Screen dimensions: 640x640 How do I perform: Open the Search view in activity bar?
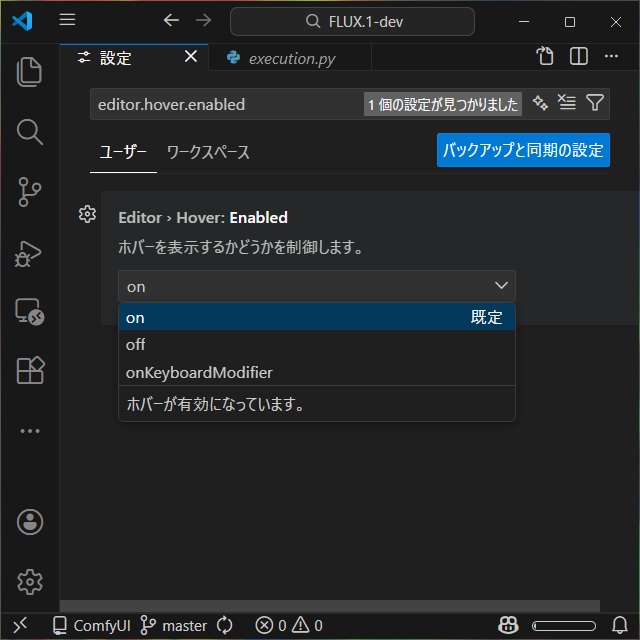tap(30, 132)
